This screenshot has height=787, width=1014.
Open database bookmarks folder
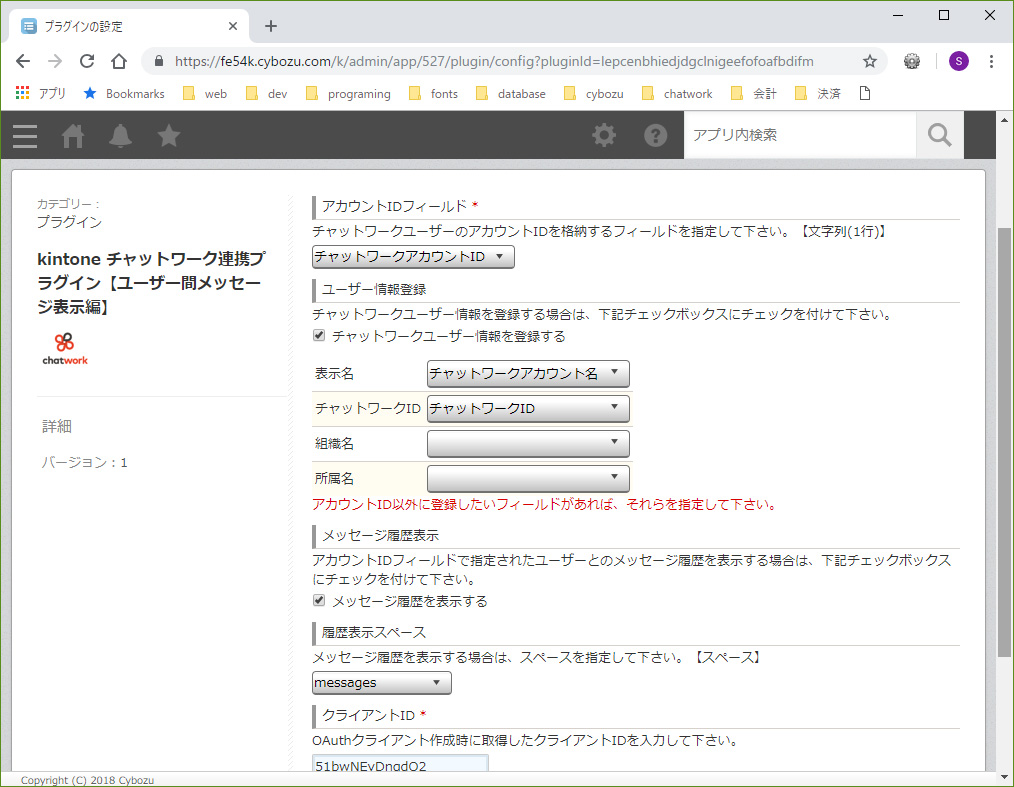[x=511, y=93]
